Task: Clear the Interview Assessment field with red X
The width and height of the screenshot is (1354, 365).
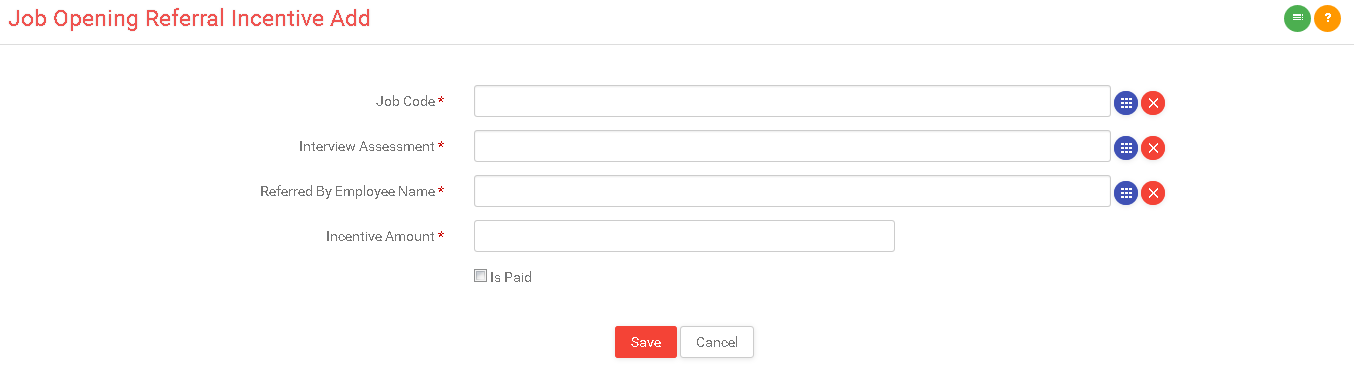Action: (1153, 148)
